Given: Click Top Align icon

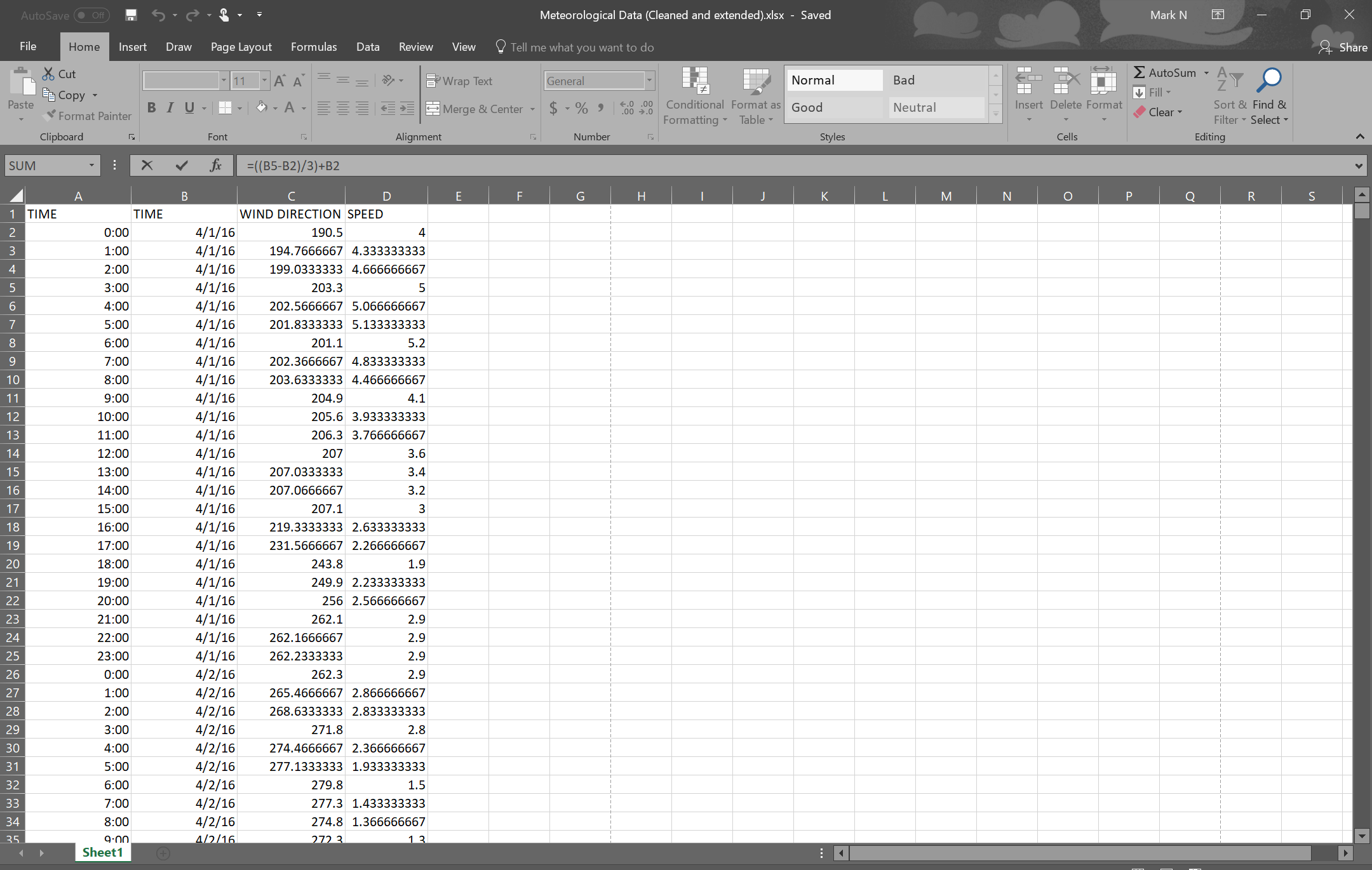Looking at the screenshot, I should coord(324,79).
